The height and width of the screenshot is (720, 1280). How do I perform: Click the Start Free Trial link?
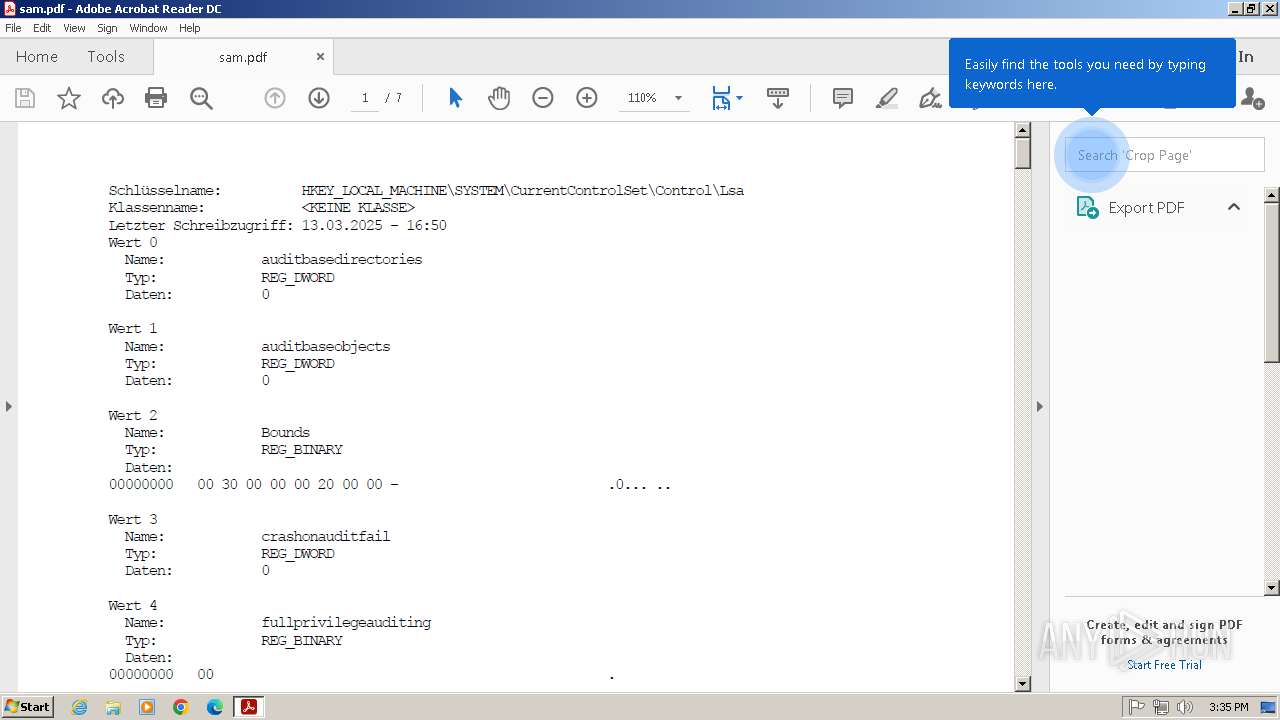(1164, 665)
